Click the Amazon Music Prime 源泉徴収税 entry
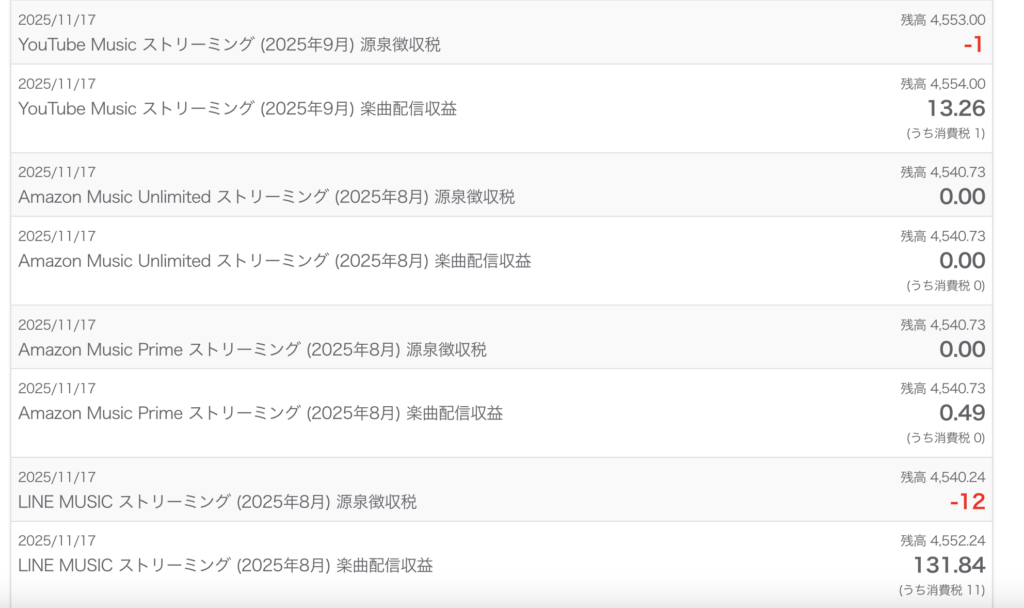This screenshot has width=1024, height=608. coord(252,350)
